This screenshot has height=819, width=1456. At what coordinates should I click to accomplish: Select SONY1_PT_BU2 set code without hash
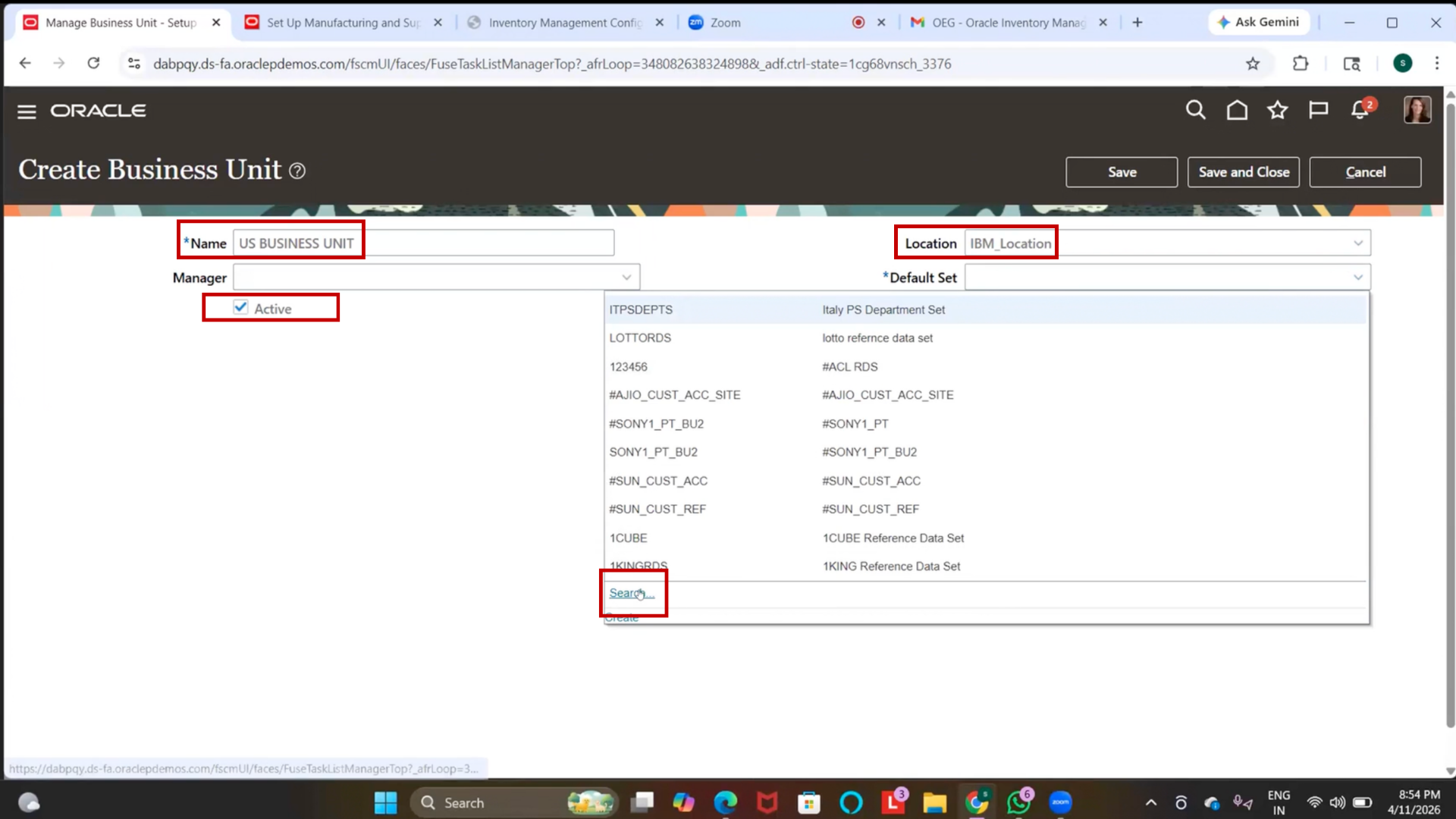(654, 452)
